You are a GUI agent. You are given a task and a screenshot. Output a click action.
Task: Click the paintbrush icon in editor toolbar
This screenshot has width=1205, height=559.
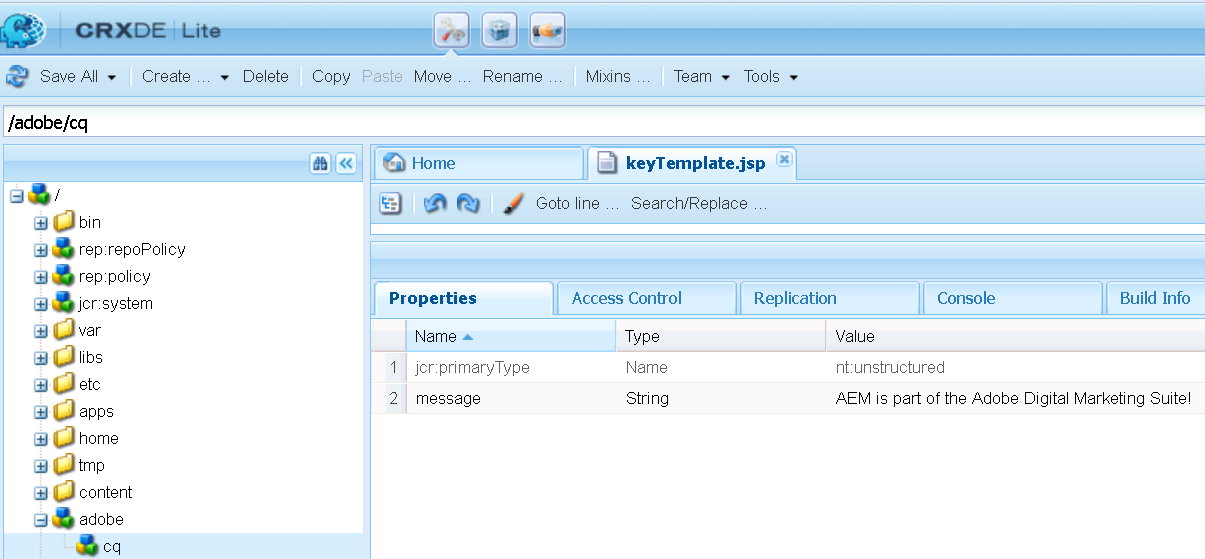pos(514,203)
